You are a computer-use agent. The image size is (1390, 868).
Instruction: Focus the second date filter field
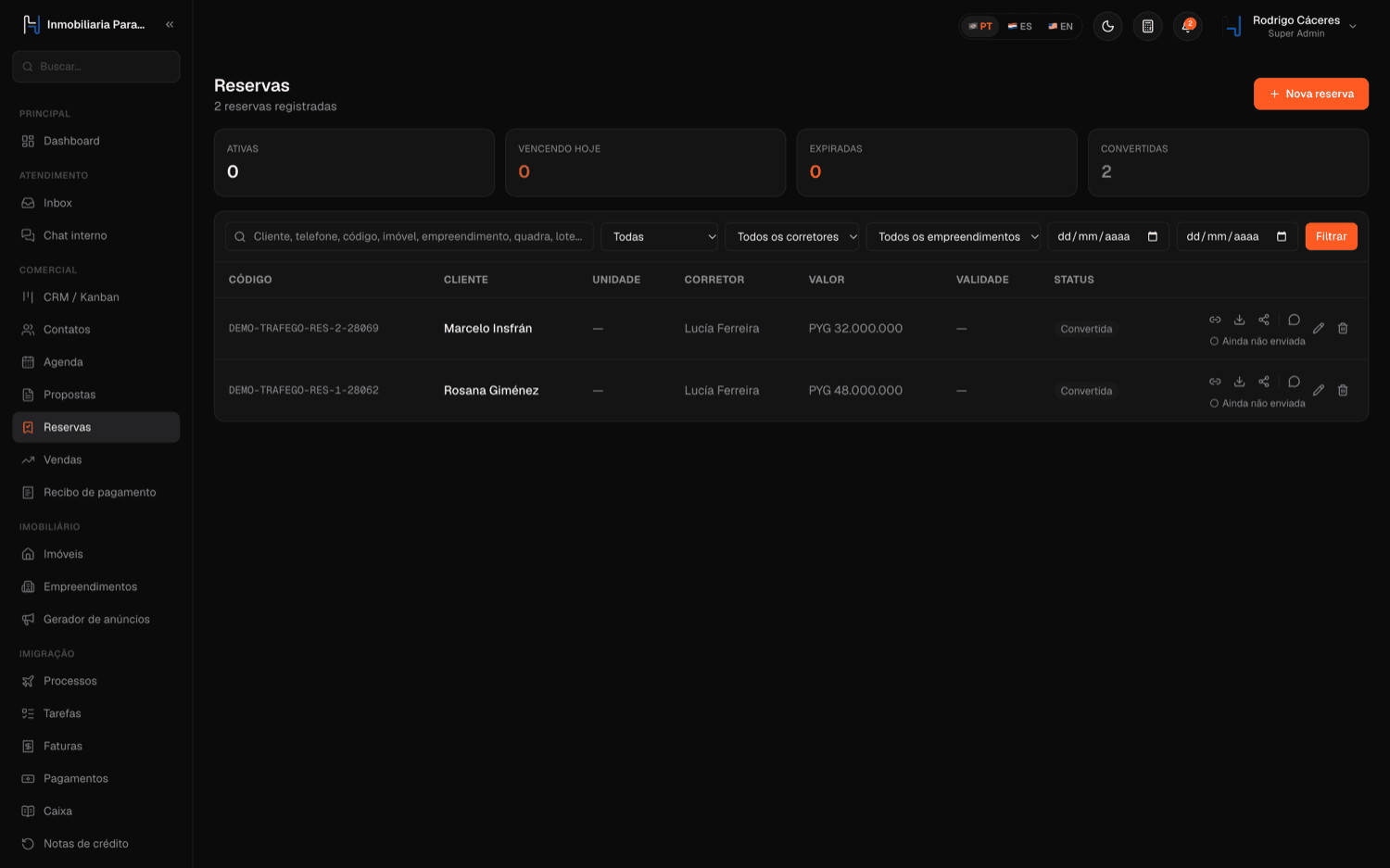coord(1237,237)
